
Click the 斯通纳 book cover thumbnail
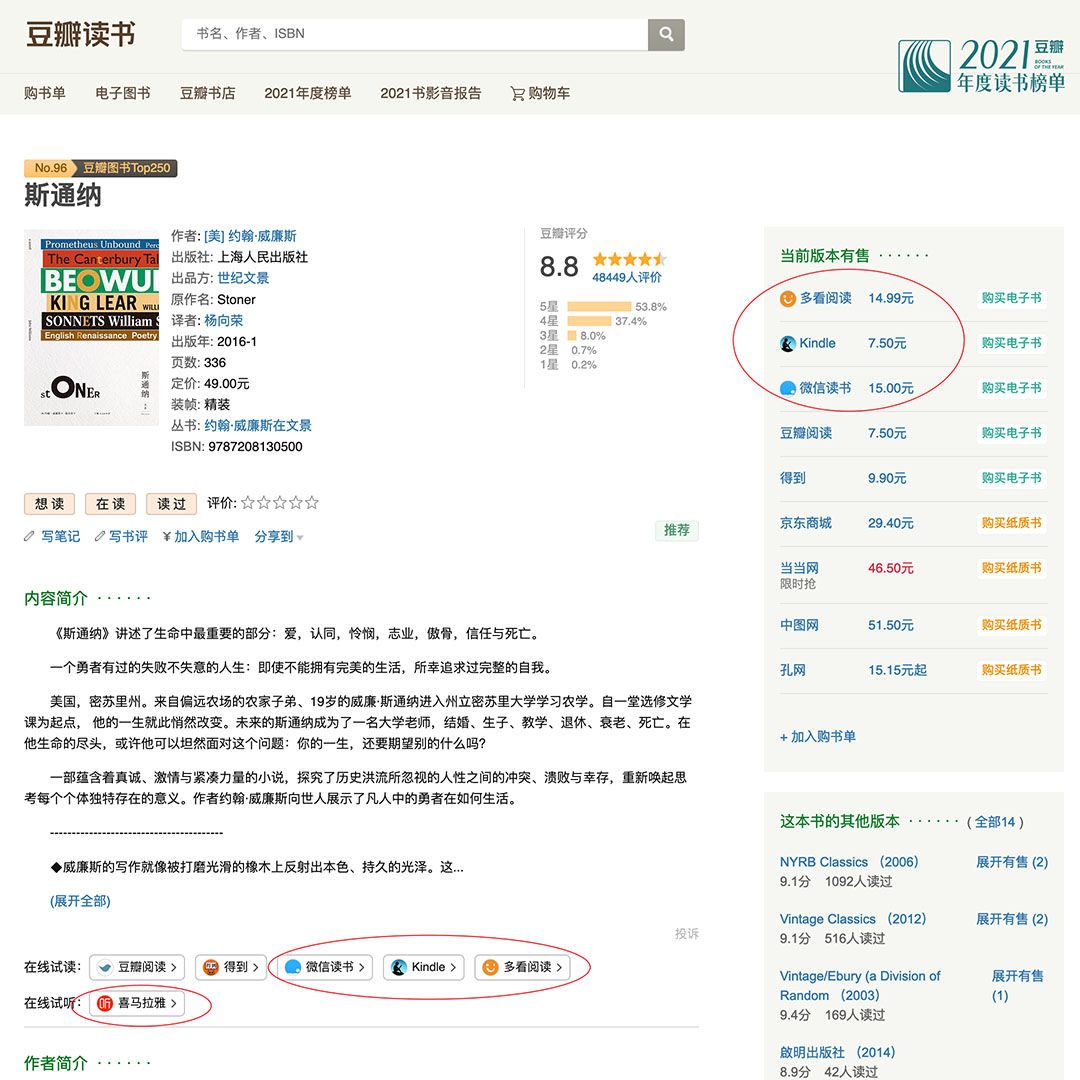tap(92, 328)
